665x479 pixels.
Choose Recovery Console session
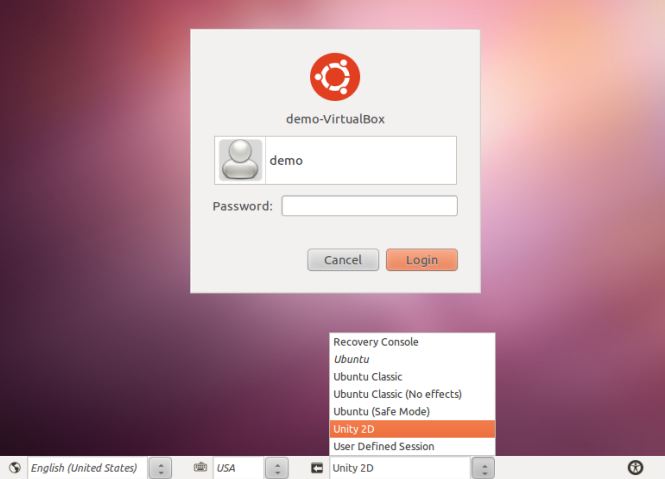(412, 342)
